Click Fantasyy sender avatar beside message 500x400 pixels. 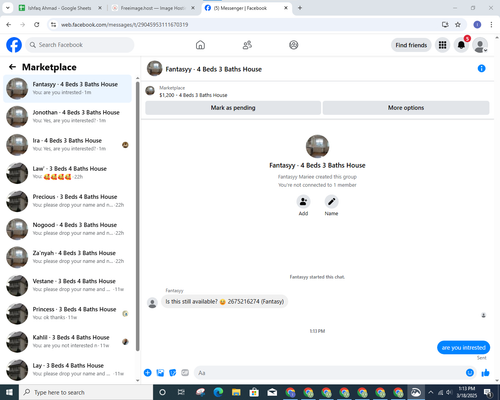click(152, 303)
